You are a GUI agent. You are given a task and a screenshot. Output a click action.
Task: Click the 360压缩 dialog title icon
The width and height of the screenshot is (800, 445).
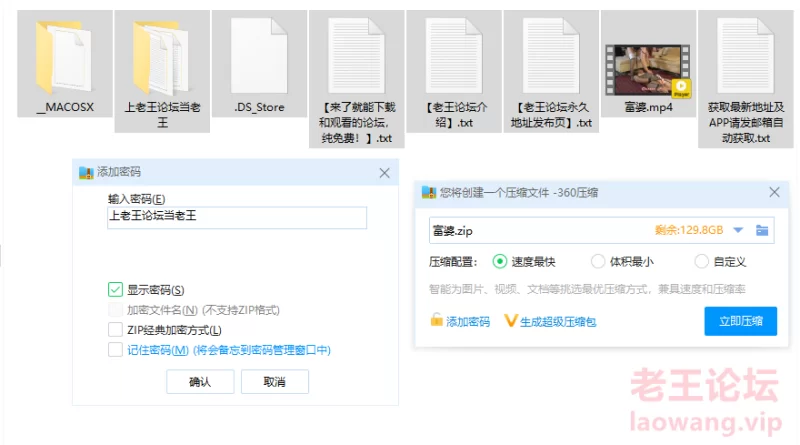[429, 192]
